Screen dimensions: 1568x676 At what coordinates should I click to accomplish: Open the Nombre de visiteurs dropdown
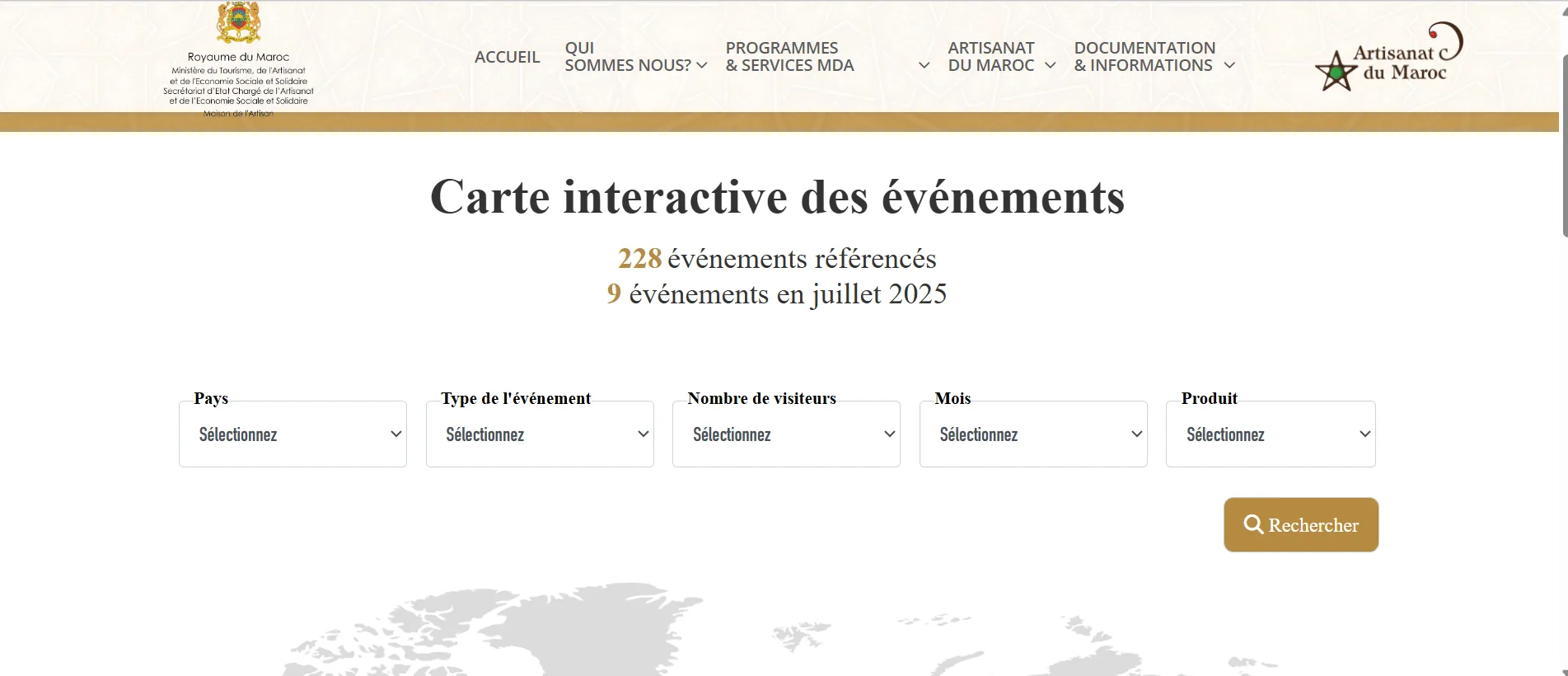tap(786, 434)
